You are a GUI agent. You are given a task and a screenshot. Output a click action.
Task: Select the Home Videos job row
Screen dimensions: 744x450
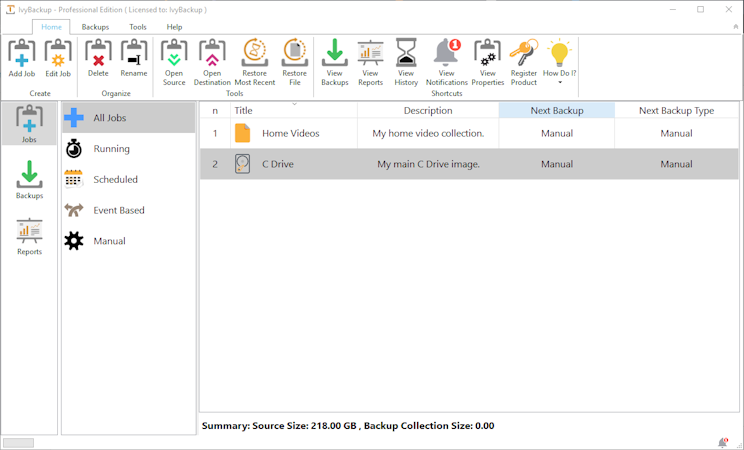tap(469, 133)
